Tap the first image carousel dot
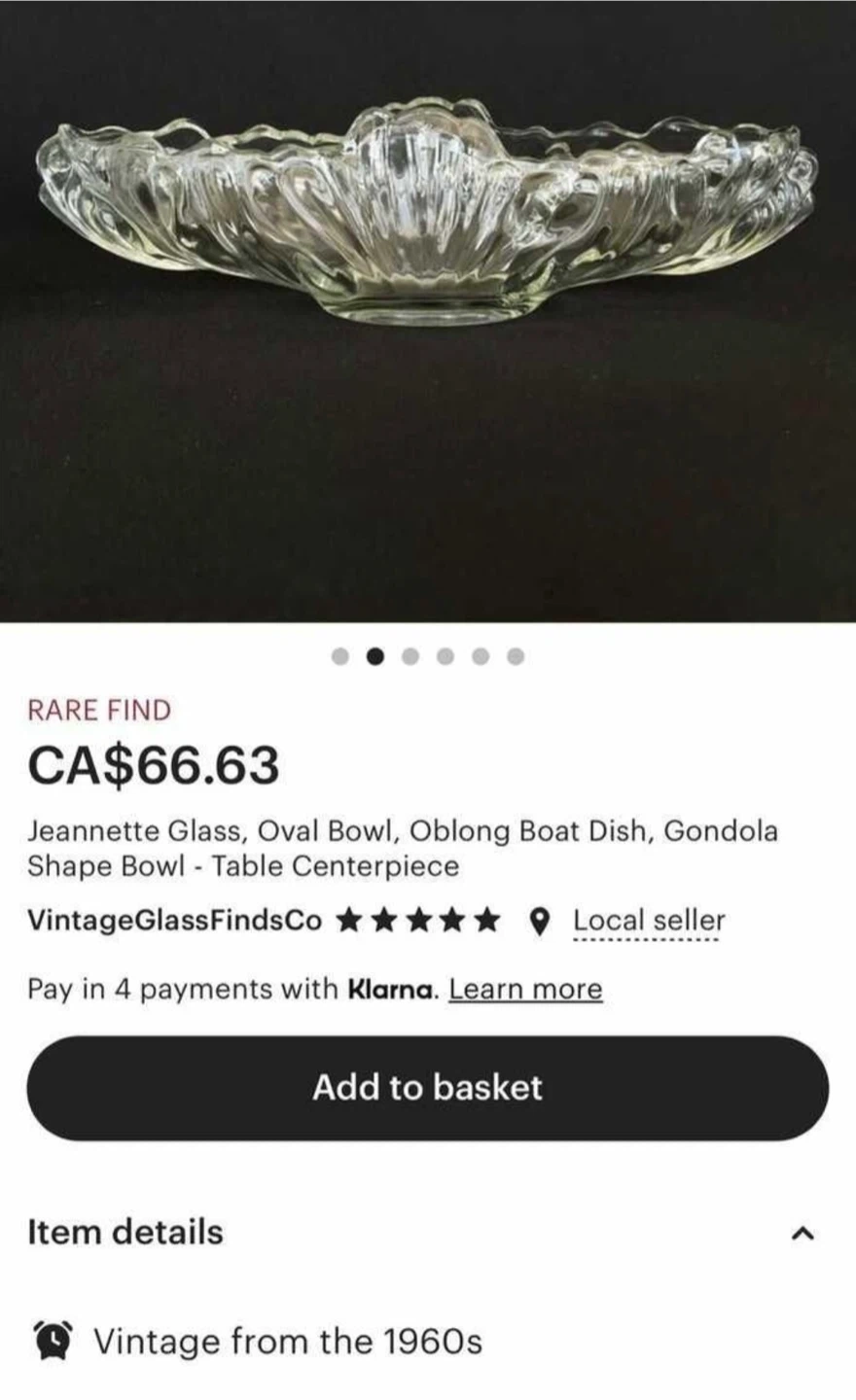The image size is (856, 1400). click(340, 656)
